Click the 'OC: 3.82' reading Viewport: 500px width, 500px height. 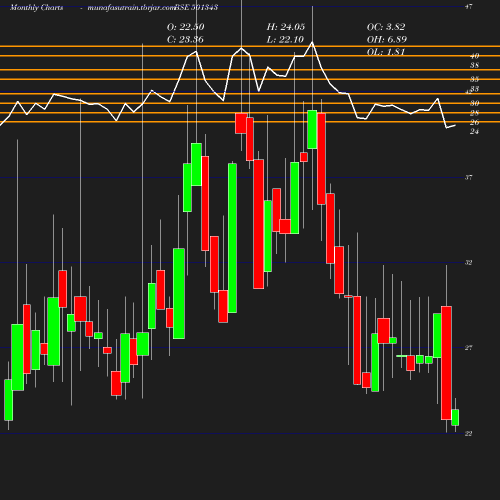[386, 27]
